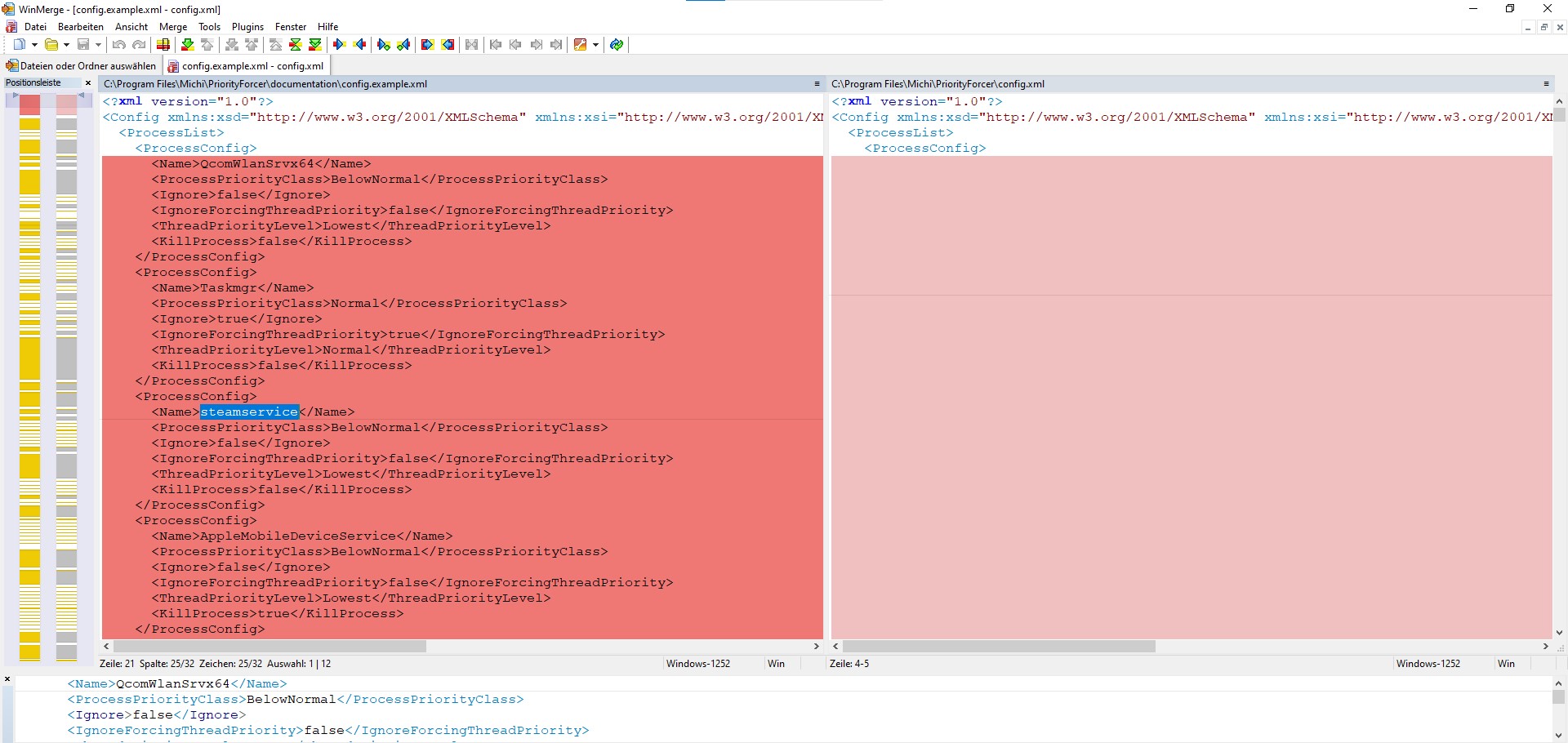Click Copy Left and Advance icon
The width and height of the screenshot is (1568, 743).
[403, 45]
